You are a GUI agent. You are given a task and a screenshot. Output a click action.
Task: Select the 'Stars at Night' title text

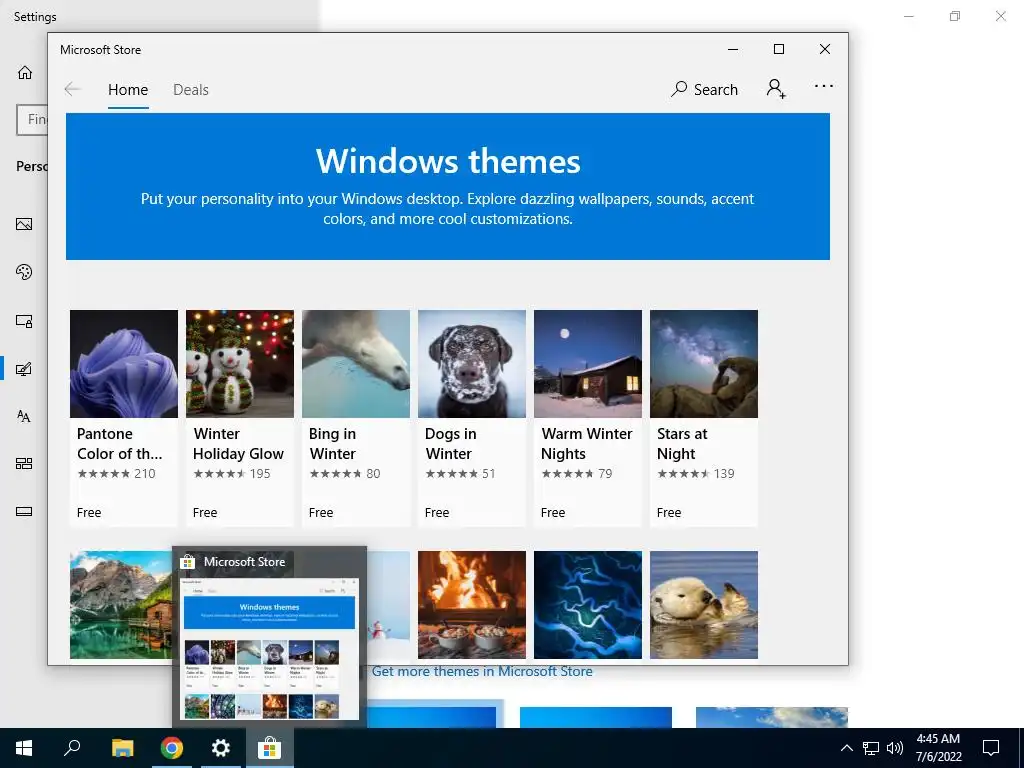pyautogui.click(x=682, y=443)
